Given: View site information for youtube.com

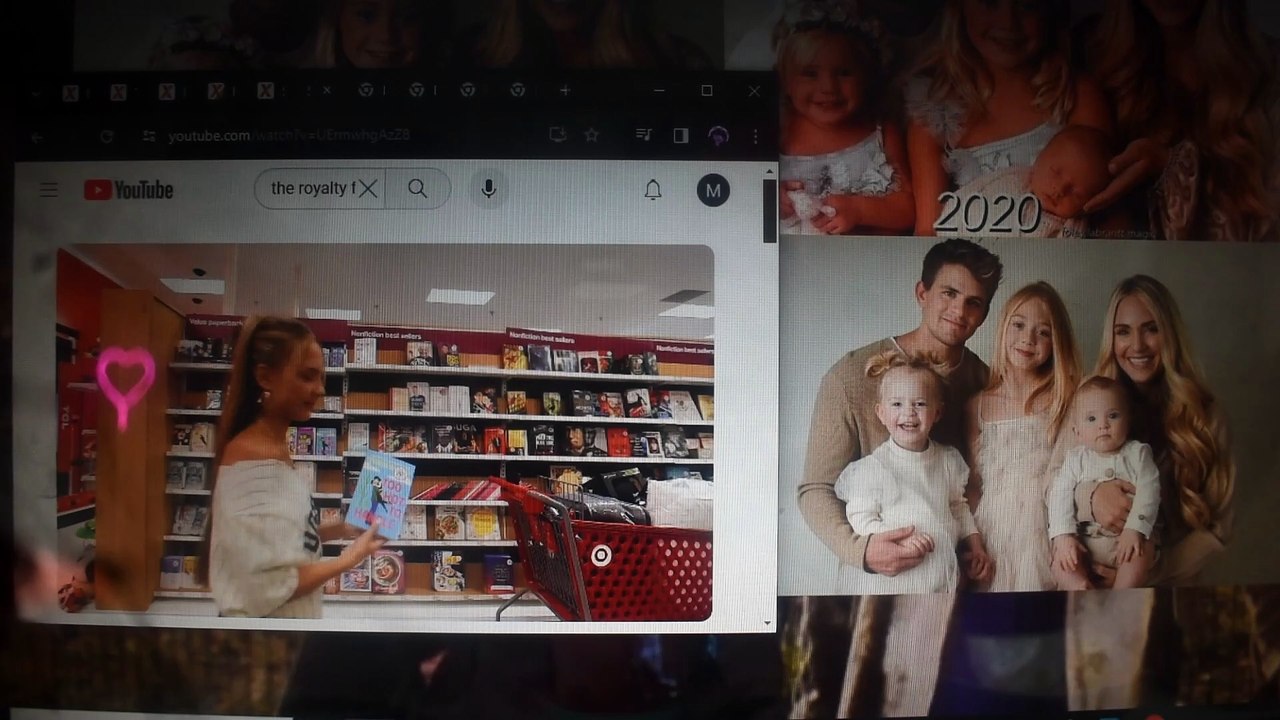Looking at the screenshot, I should [x=149, y=136].
